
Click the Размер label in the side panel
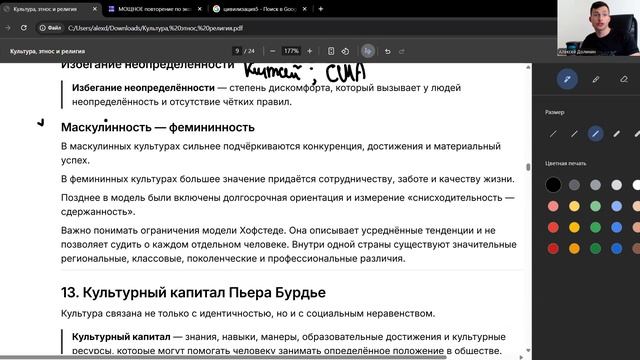click(x=555, y=112)
